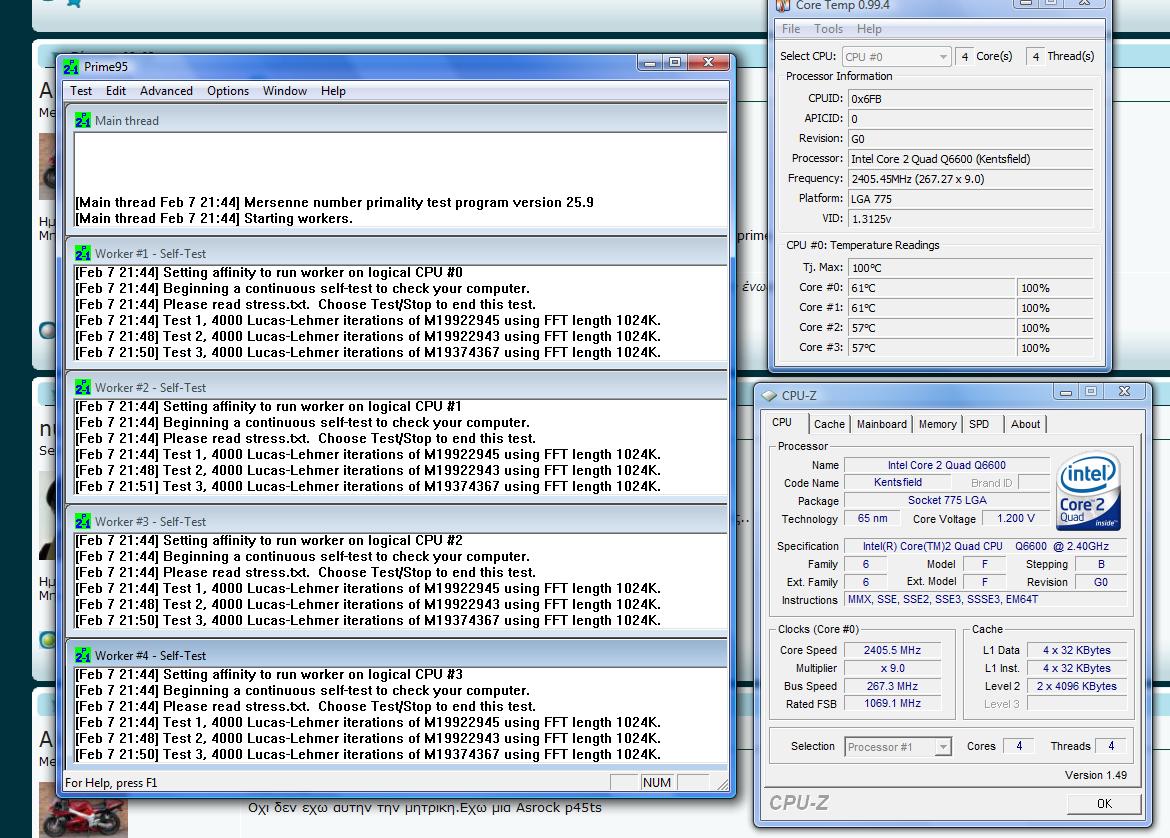The width and height of the screenshot is (1170, 838).
Task: Minimize the Prime95 window
Action: [x=650, y=63]
